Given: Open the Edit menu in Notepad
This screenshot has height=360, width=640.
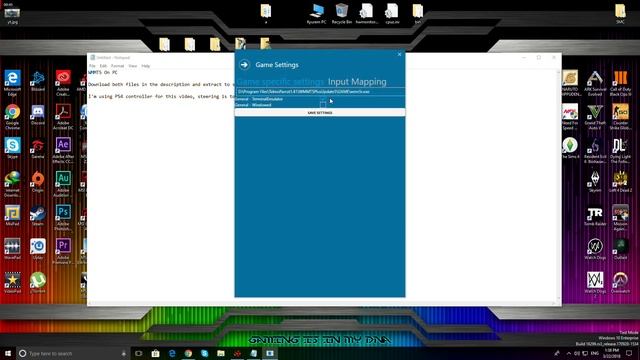Looking at the screenshot, I should point(103,66).
